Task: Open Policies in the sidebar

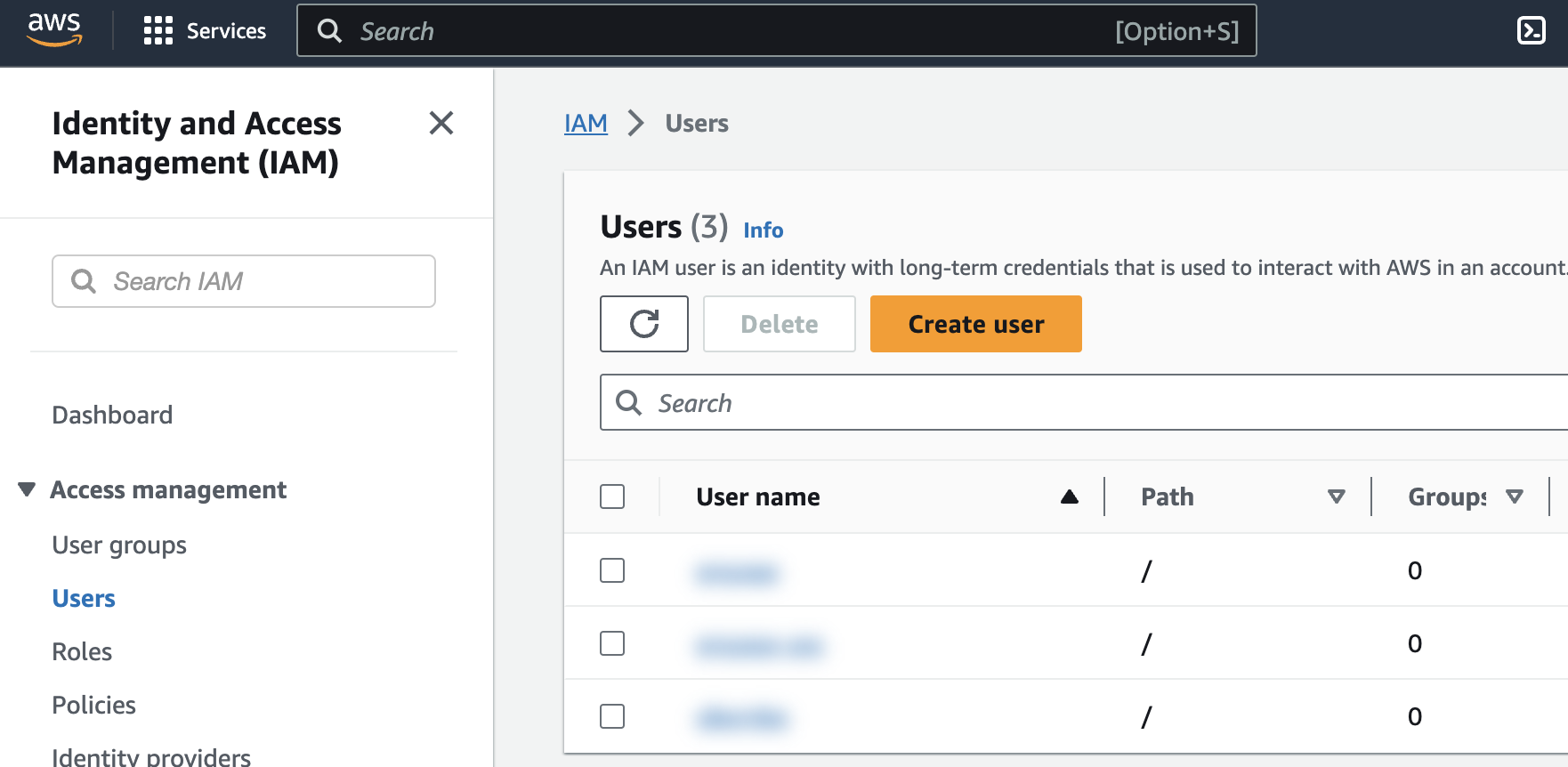Action: (93, 705)
